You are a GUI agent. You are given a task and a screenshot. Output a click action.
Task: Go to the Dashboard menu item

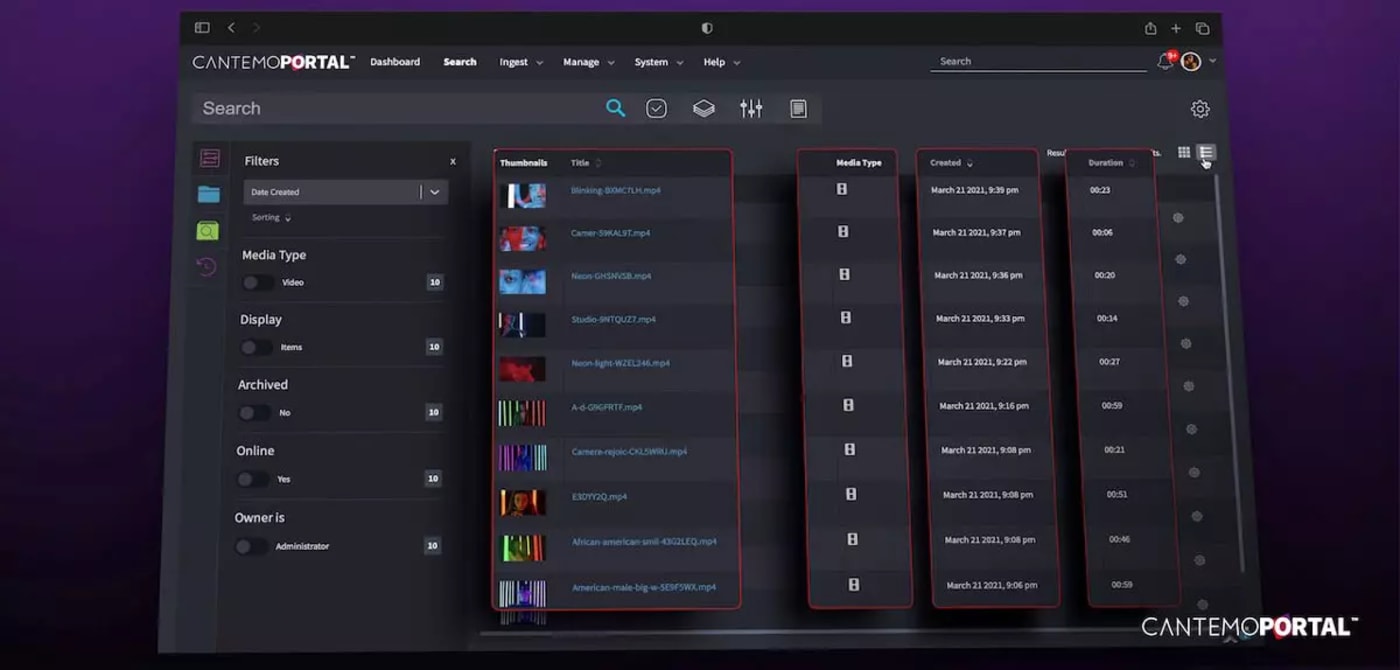[x=395, y=62]
